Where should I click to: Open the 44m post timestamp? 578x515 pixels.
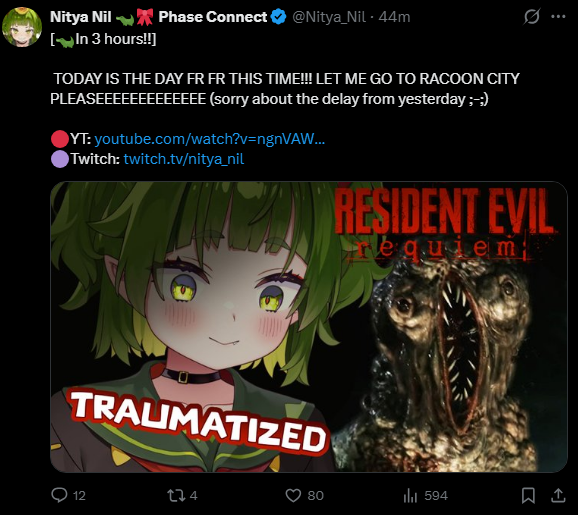click(x=394, y=17)
